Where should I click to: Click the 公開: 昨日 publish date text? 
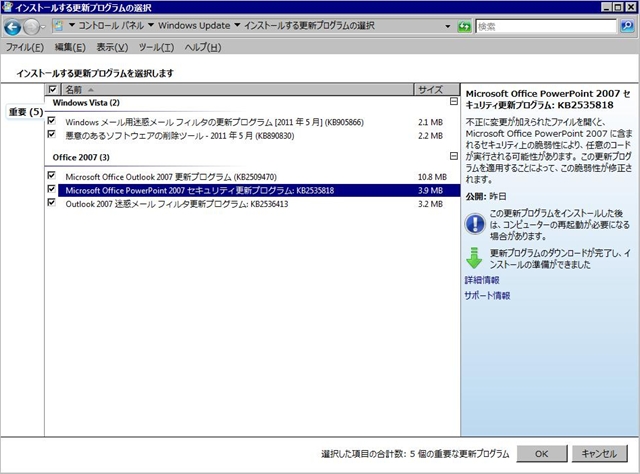486,196
